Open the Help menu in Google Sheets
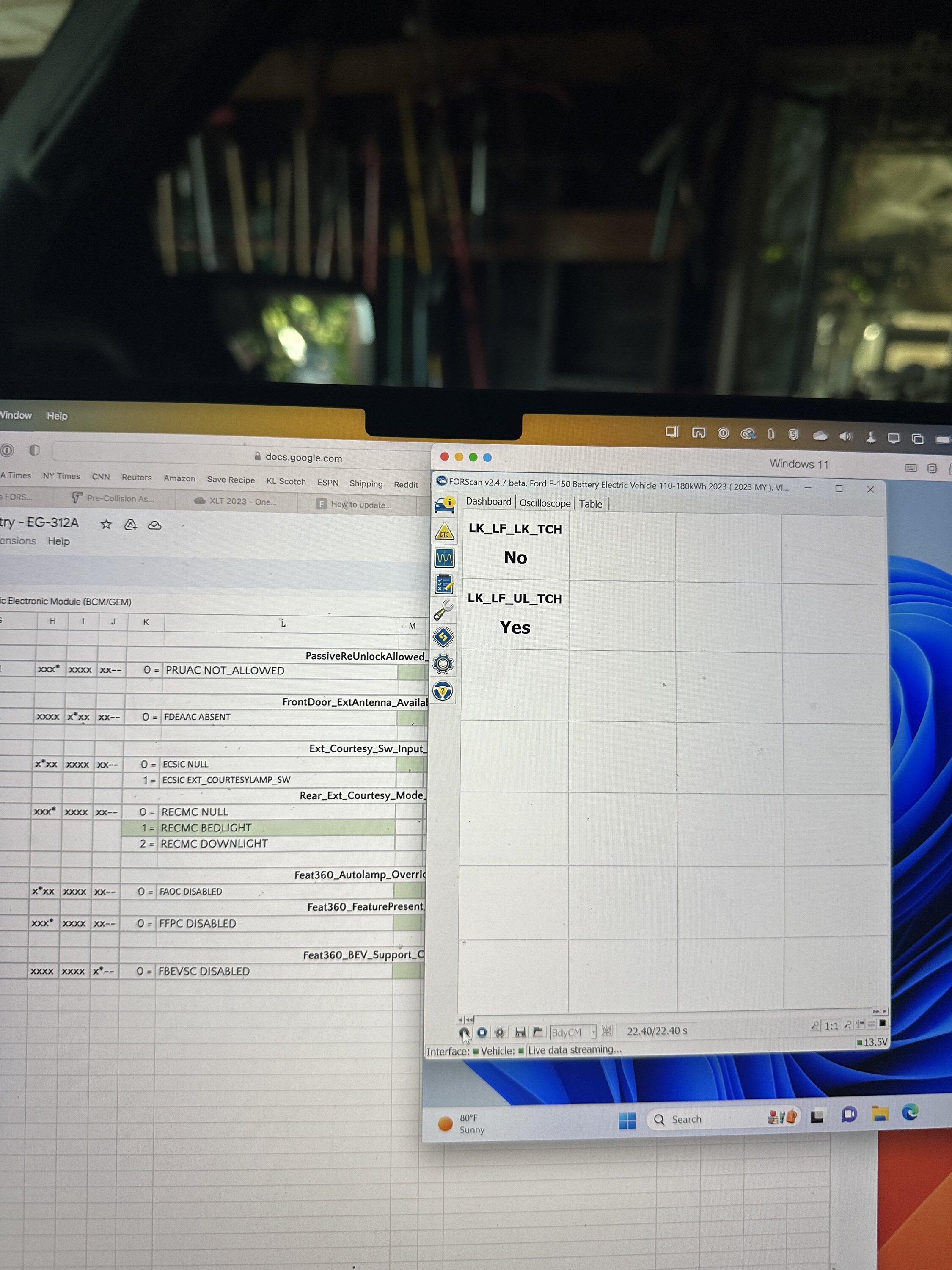This screenshot has height=1270, width=952. pos(58,541)
